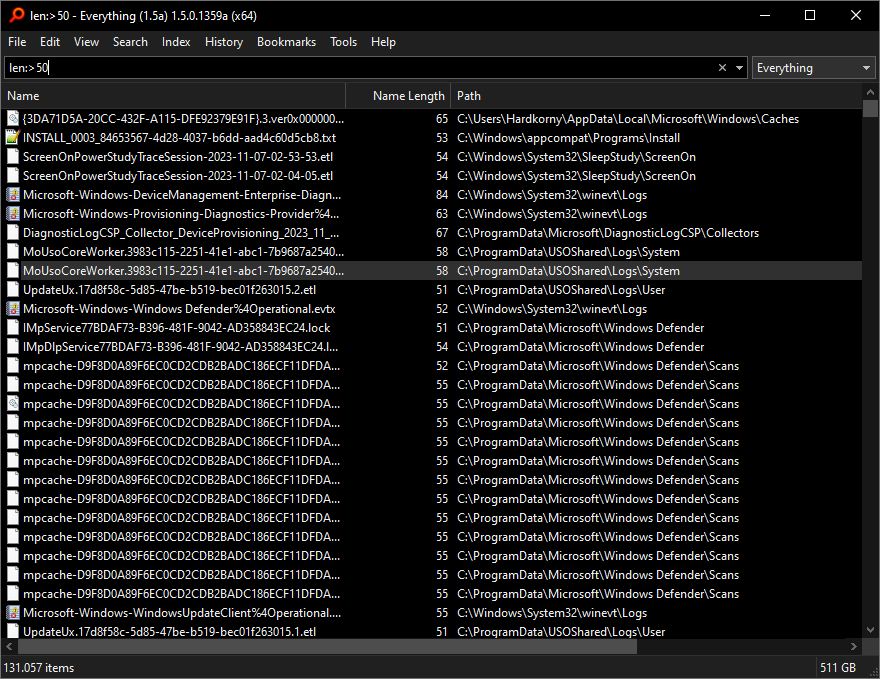Click icon of ScreenOnPowerStudyTraceSession 02-04-05.etl
This screenshot has height=679, width=880.
click(13, 176)
